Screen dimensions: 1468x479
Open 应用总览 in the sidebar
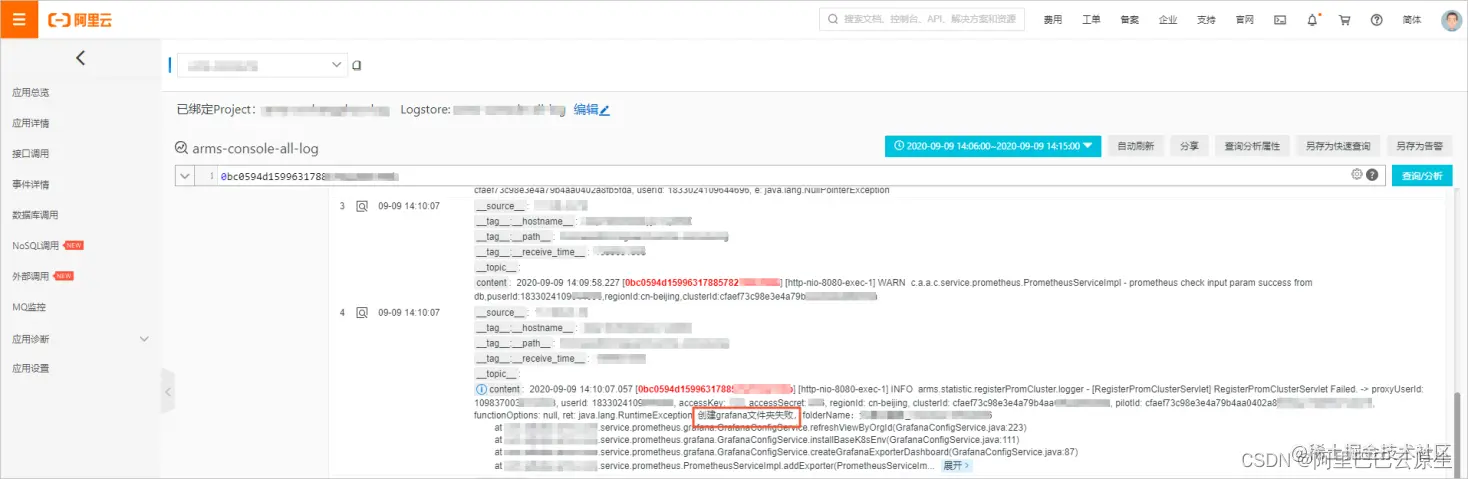31,93
